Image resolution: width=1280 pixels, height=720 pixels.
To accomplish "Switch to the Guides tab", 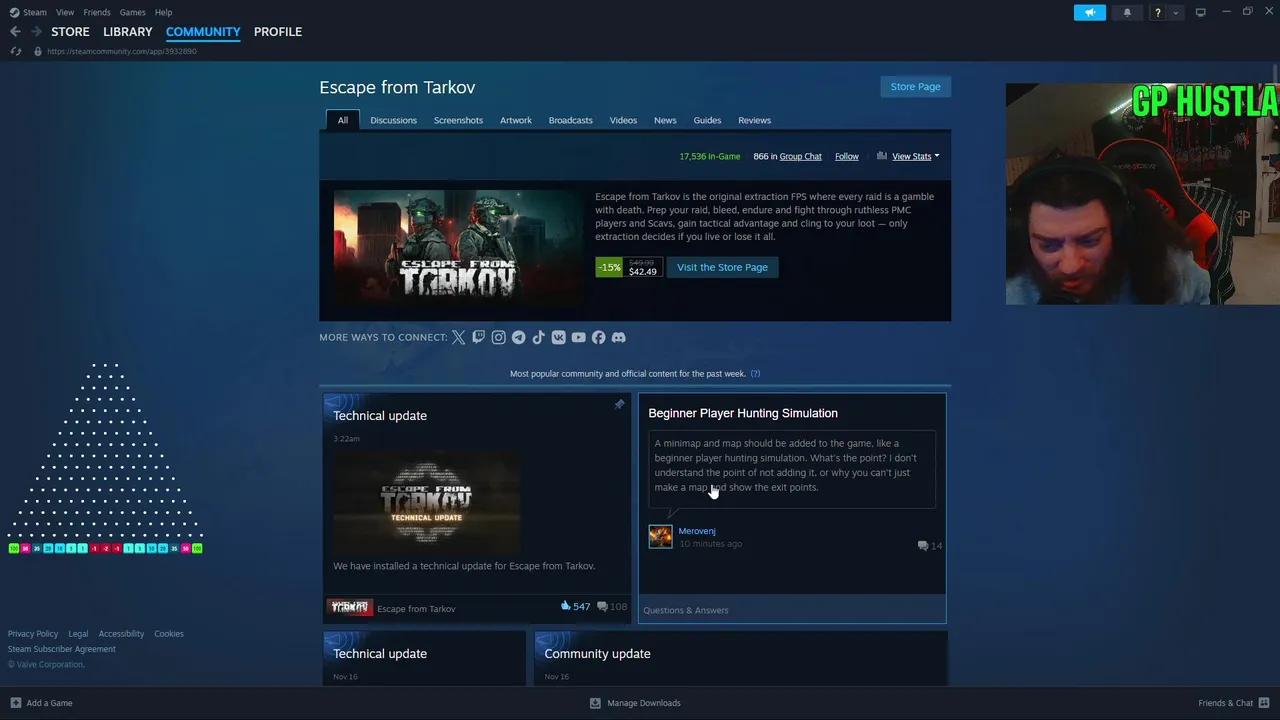I will pos(707,120).
